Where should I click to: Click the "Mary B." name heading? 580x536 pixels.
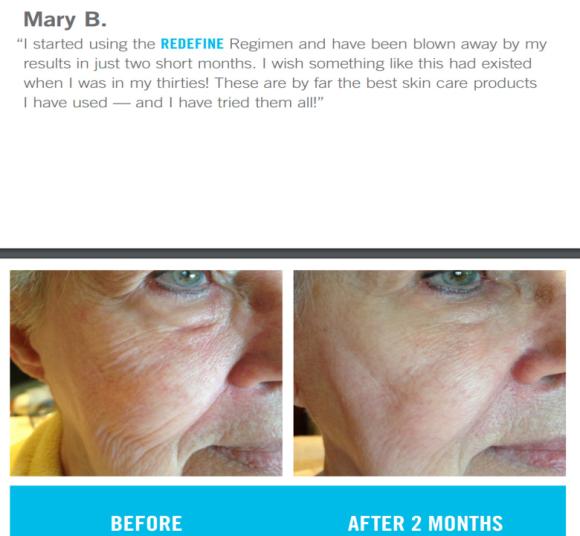click(65, 20)
